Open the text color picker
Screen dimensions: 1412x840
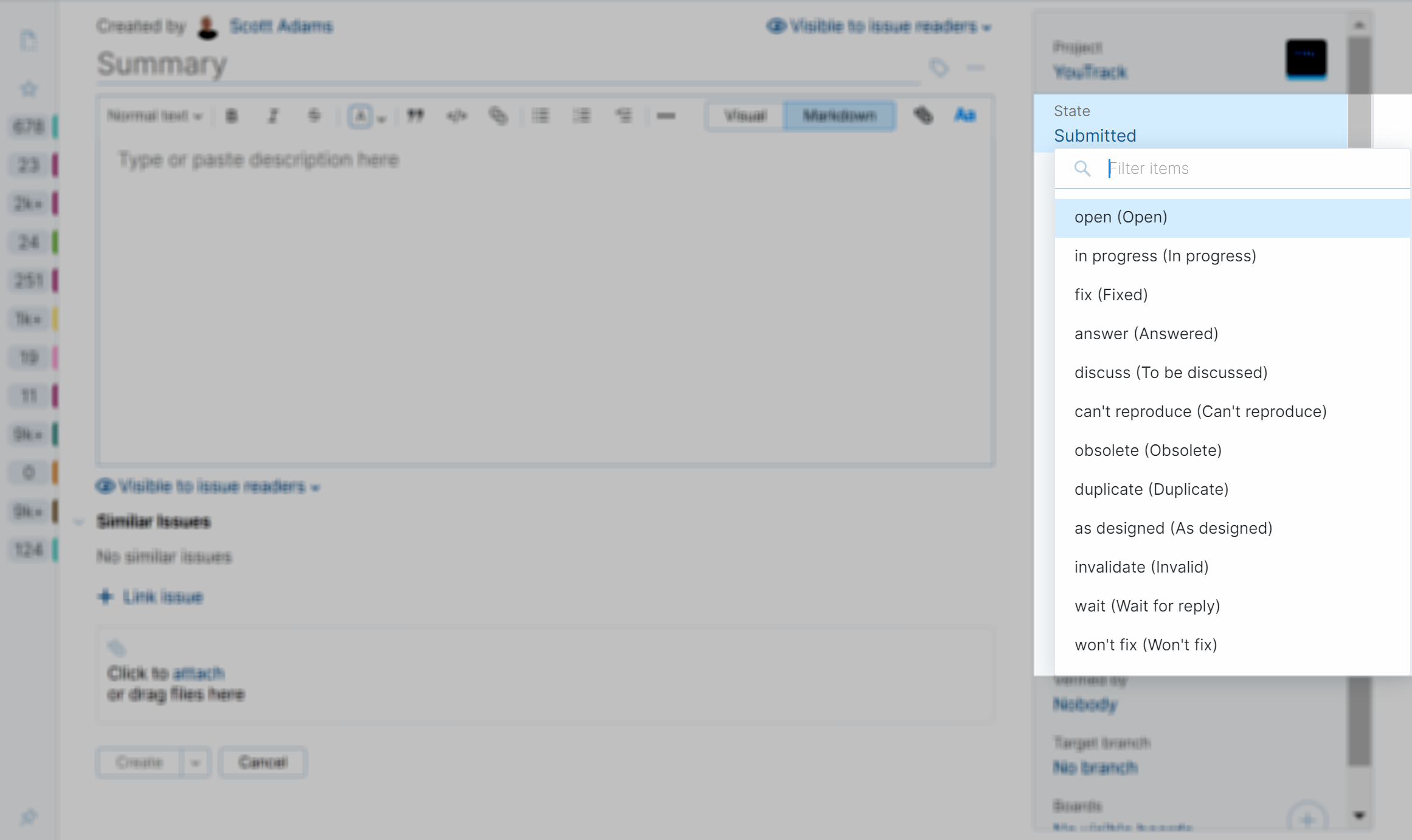click(362, 115)
